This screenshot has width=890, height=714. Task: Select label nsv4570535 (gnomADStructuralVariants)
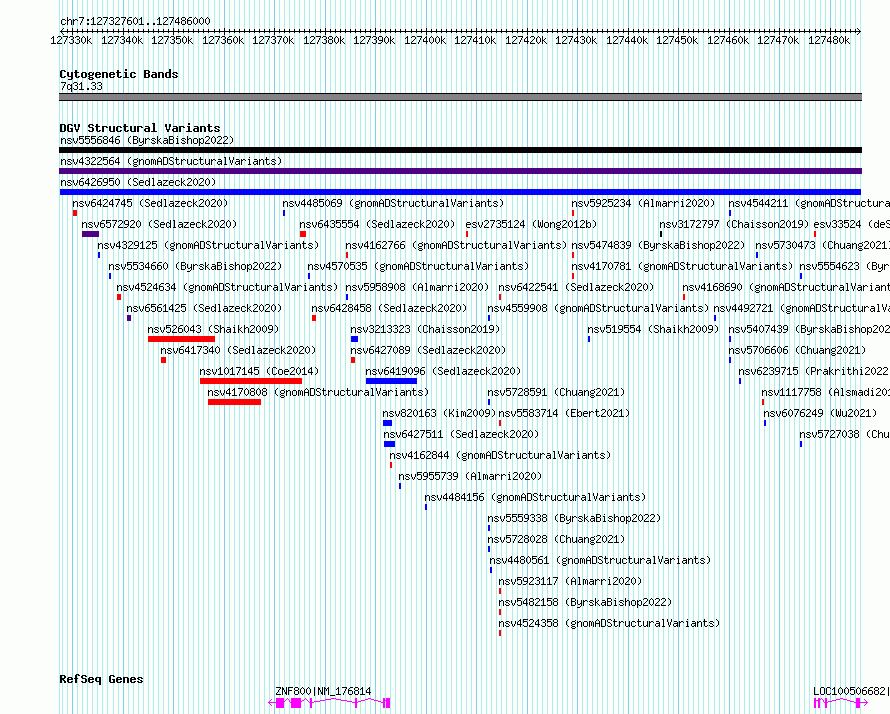[x=418, y=266]
